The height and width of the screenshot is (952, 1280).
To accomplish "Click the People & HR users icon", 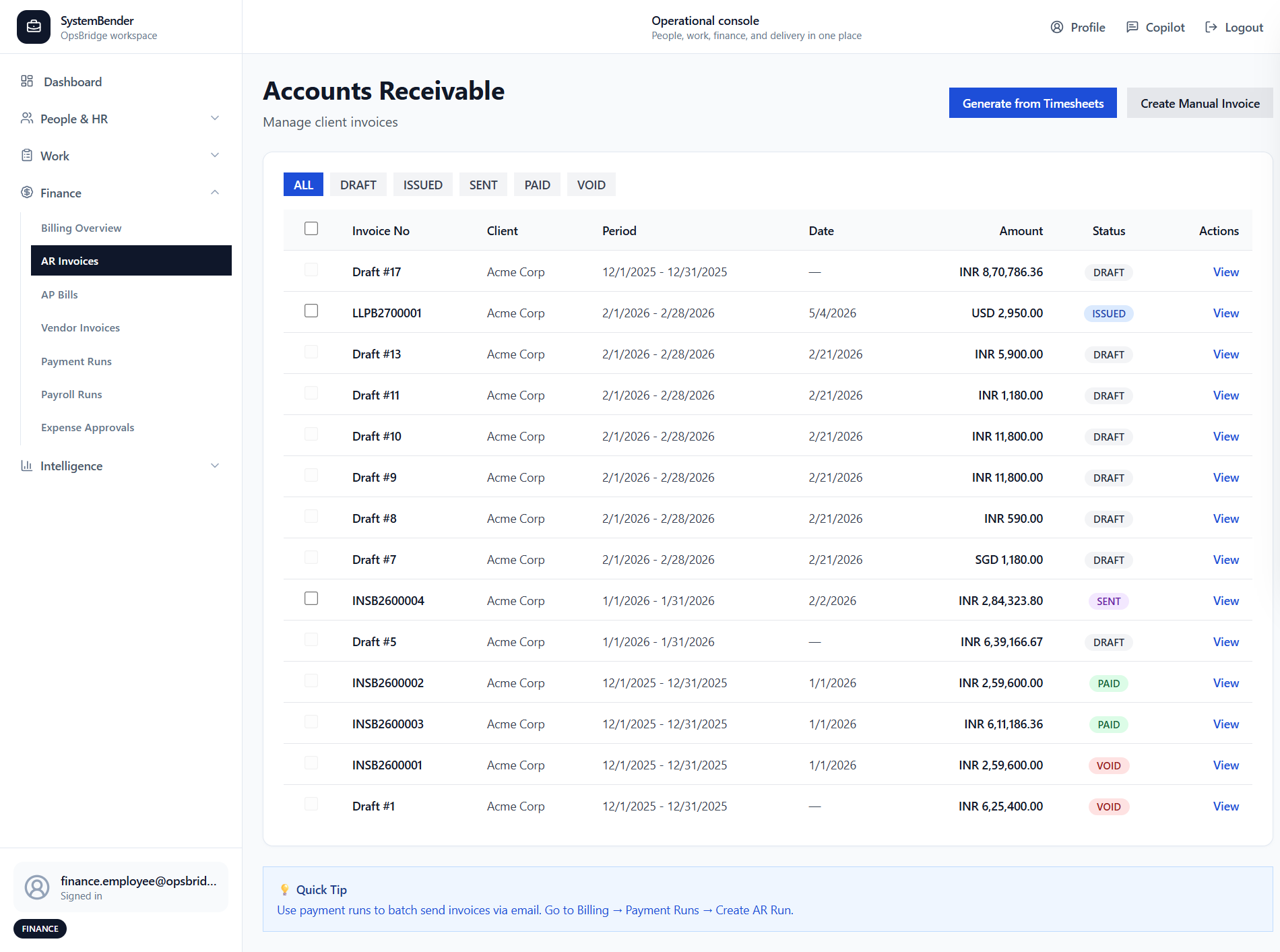I will point(27,119).
